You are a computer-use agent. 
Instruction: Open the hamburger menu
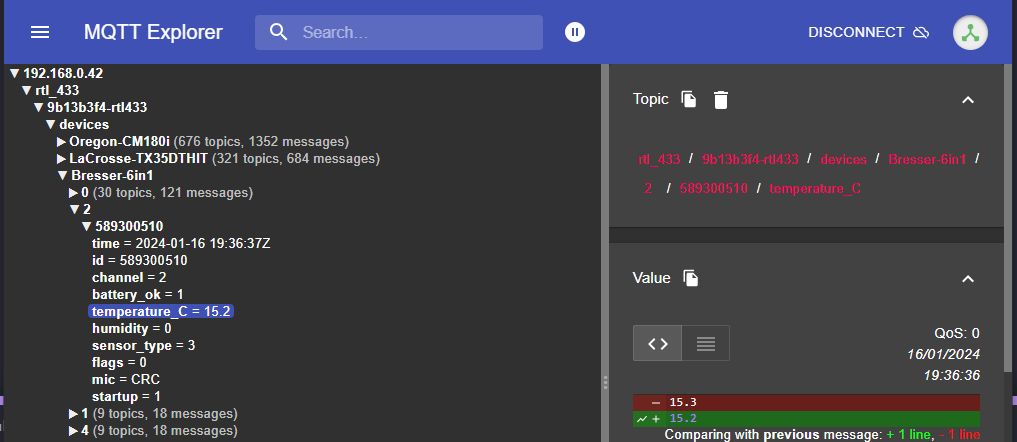(x=40, y=32)
